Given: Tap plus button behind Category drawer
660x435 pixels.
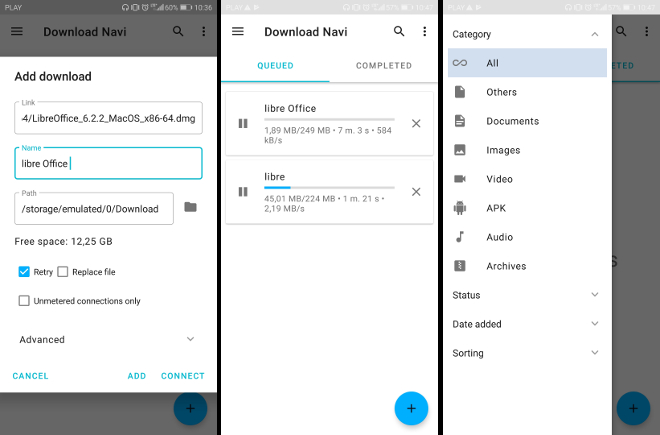Looking at the screenshot, I should point(633,408).
